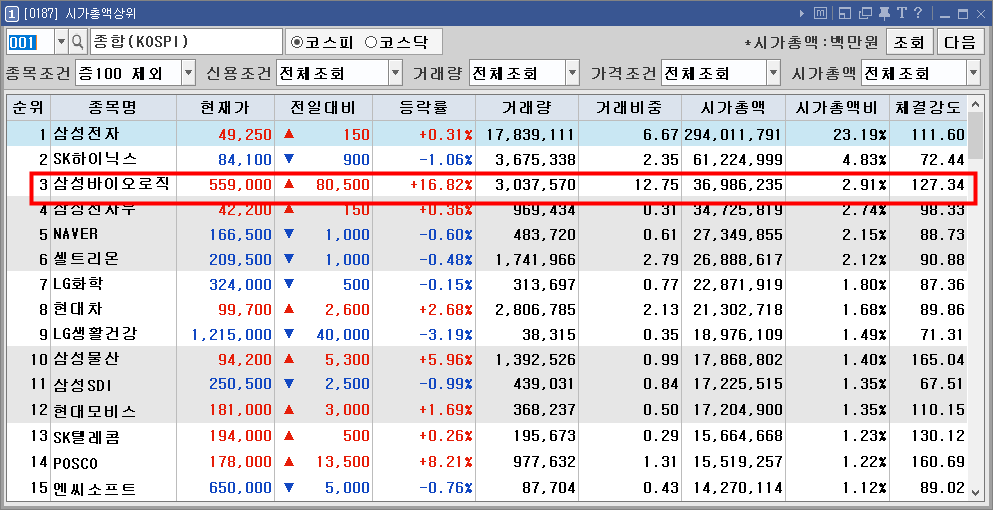Click the 거래비중 column header
Image resolution: width=993 pixels, height=510 pixels.
(x=629, y=108)
